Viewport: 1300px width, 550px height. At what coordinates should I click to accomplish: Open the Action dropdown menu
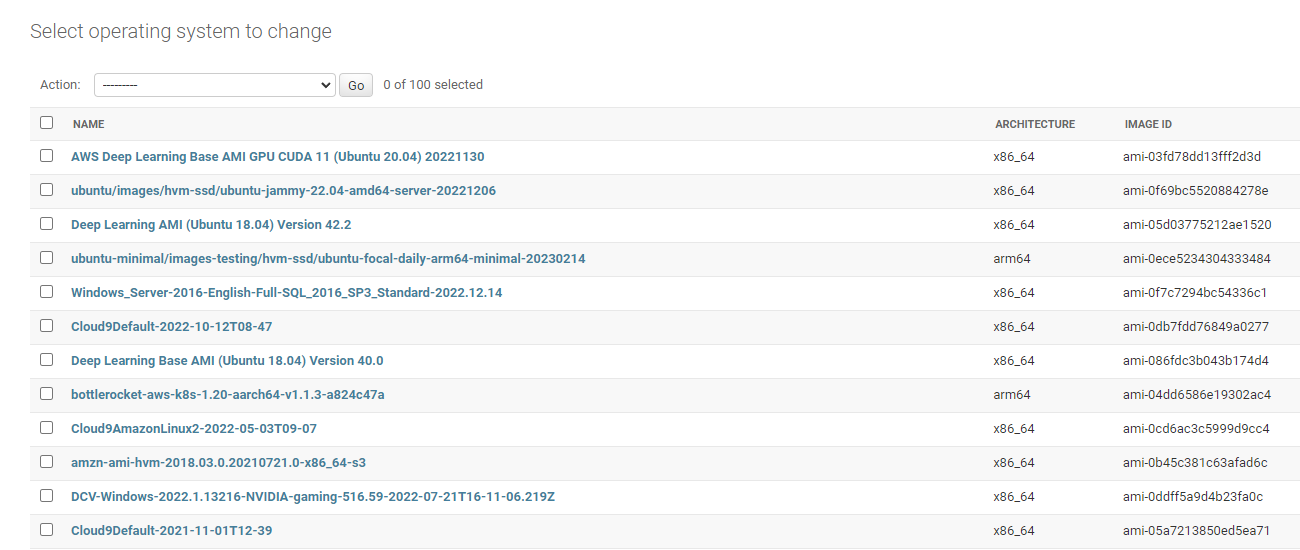pos(214,85)
